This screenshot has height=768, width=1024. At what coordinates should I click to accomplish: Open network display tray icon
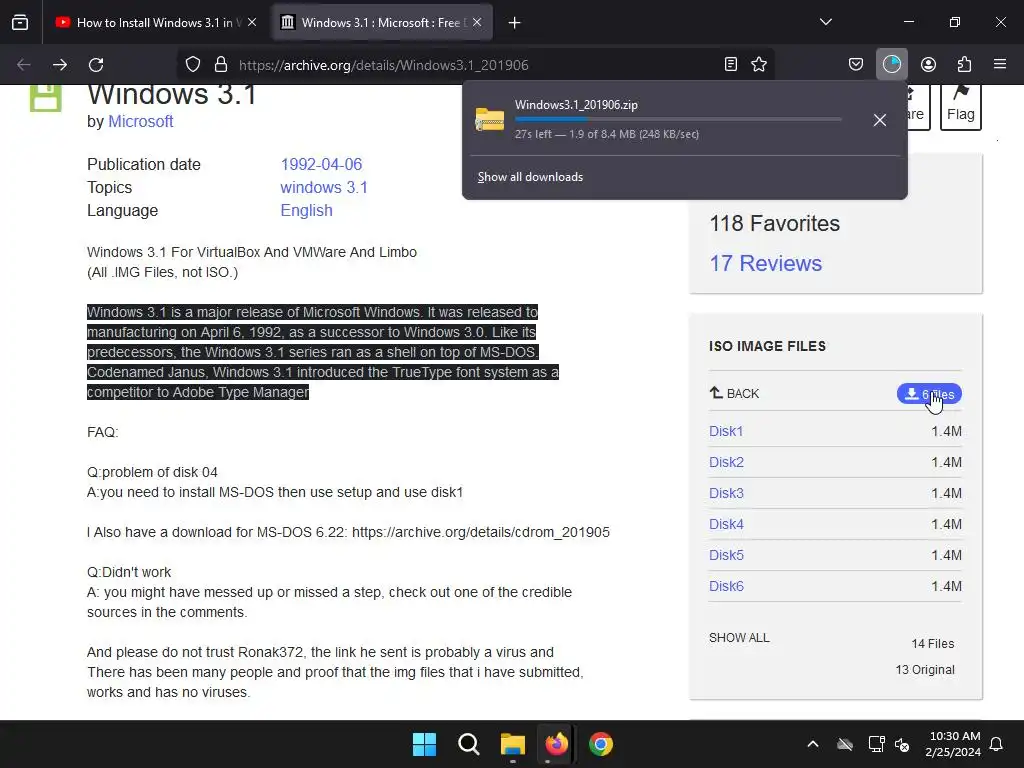point(876,744)
